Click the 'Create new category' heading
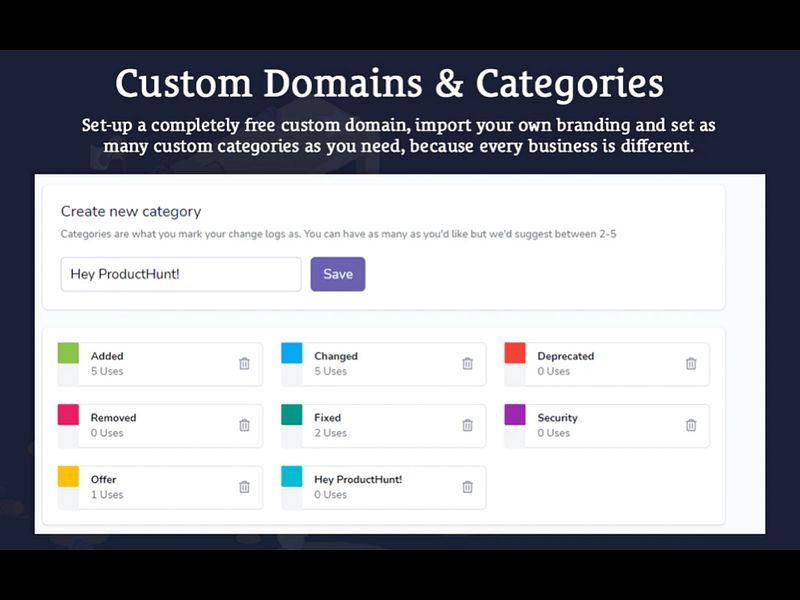The width and height of the screenshot is (800, 600). point(131,212)
